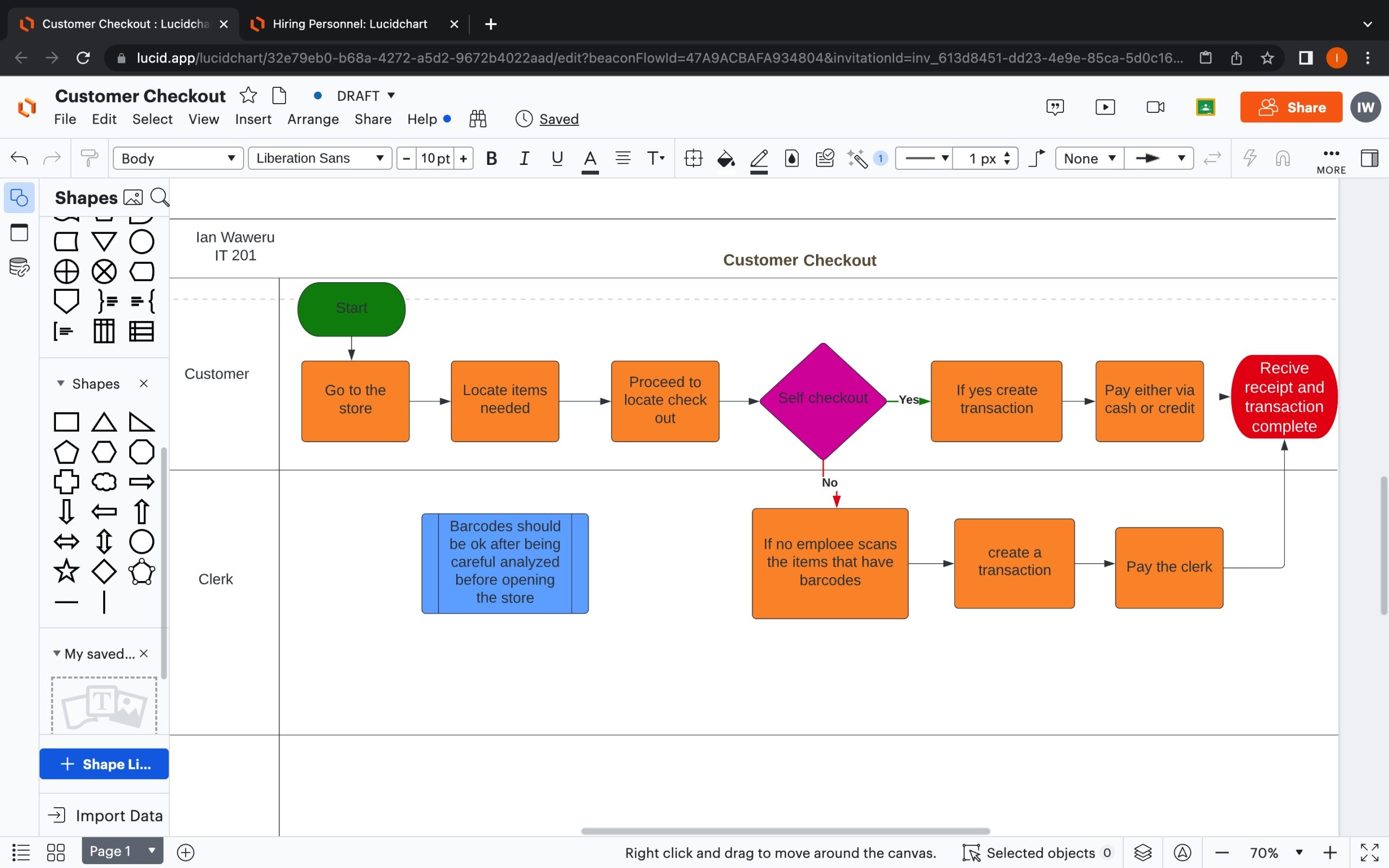Decrease font size with minus button

click(406, 158)
